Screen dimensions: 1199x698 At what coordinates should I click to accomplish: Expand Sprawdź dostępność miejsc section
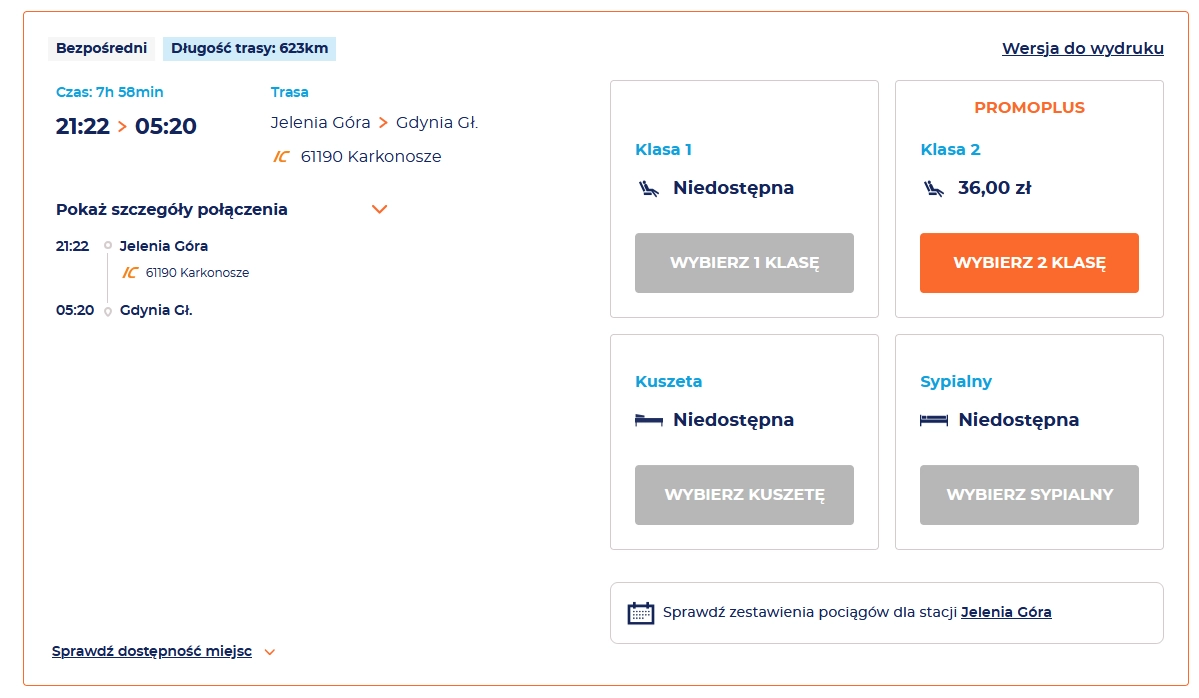pos(151,652)
